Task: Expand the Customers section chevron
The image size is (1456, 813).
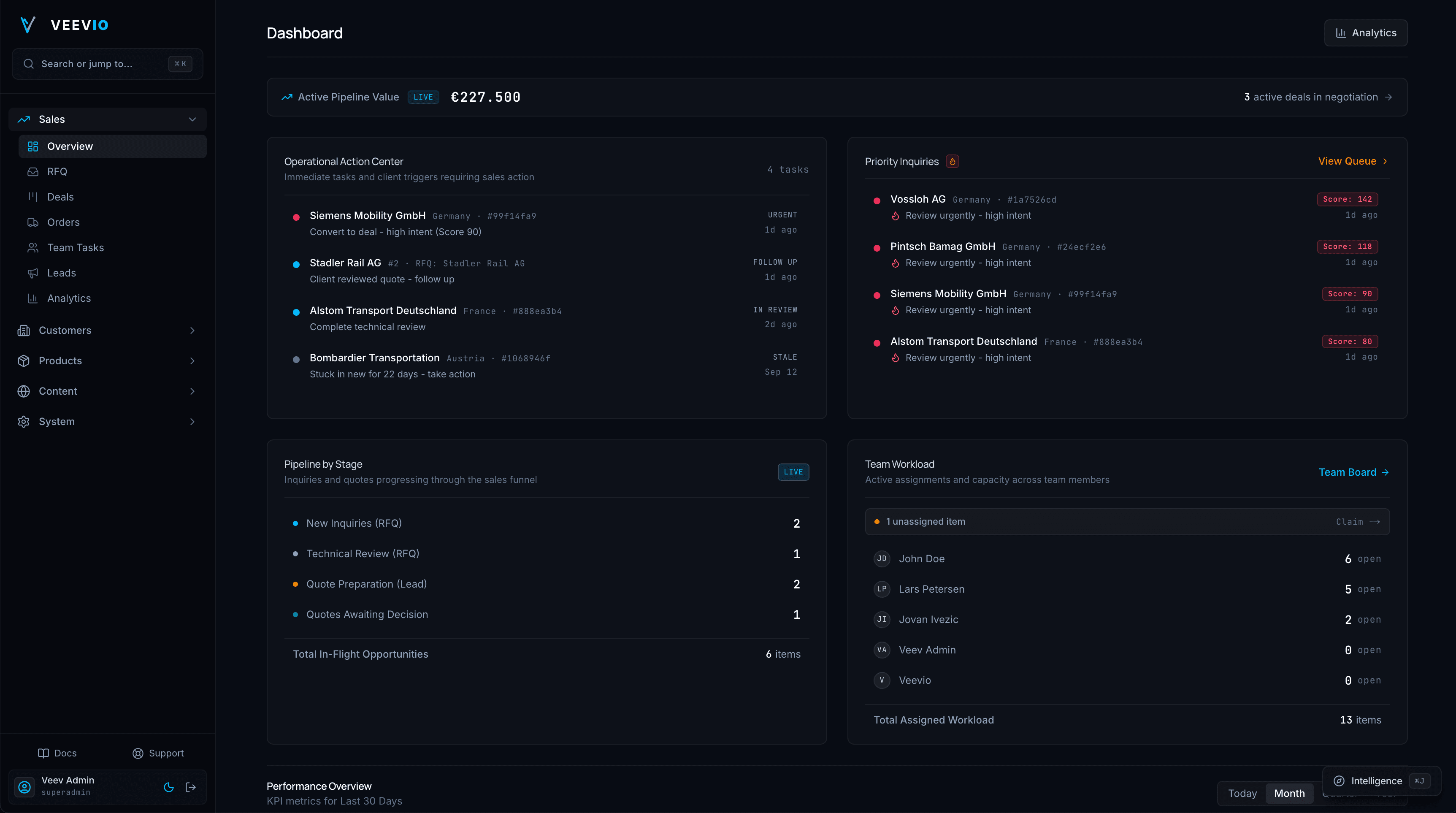Action: click(192, 330)
